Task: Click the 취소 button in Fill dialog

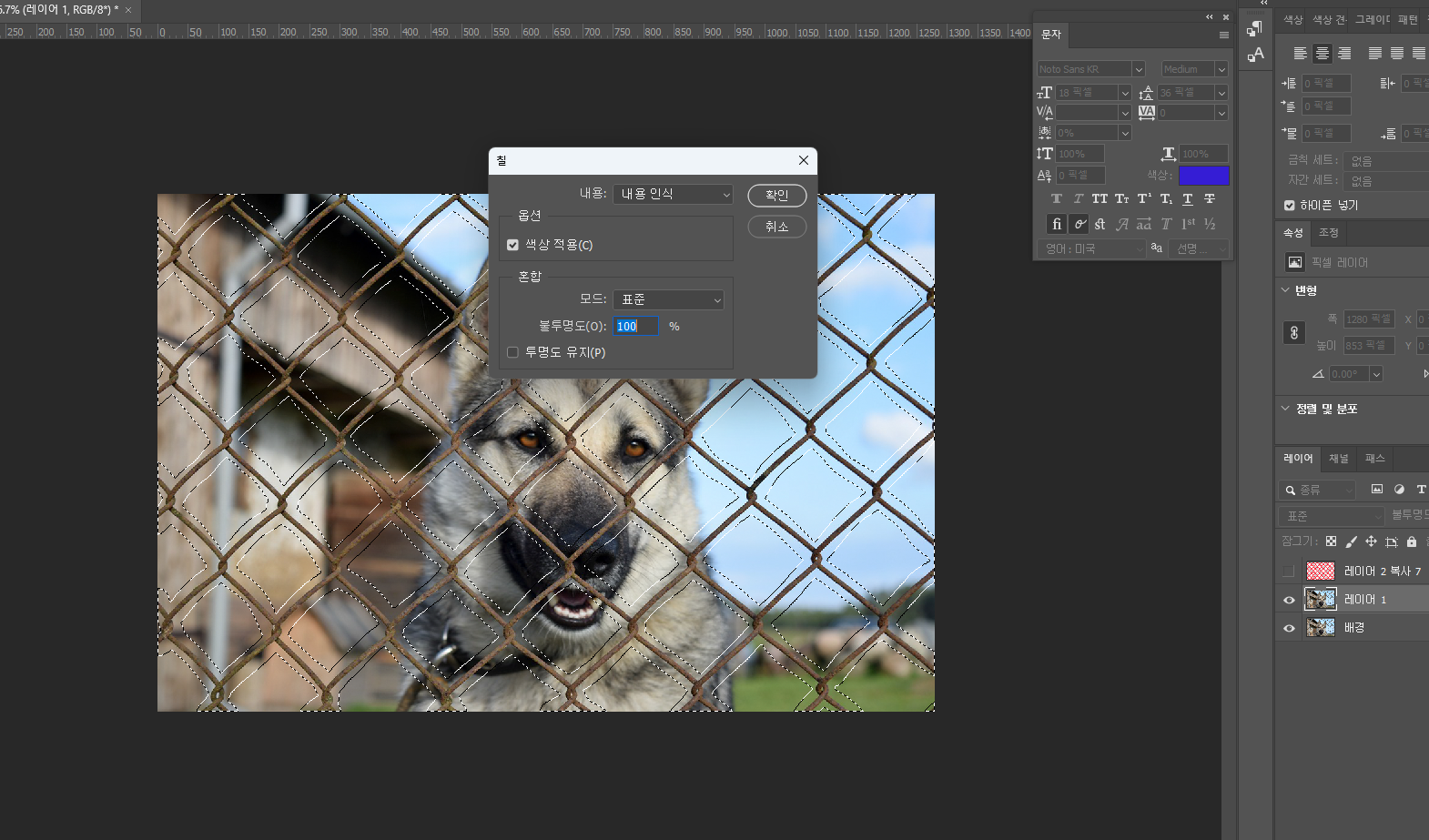Action: click(776, 227)
